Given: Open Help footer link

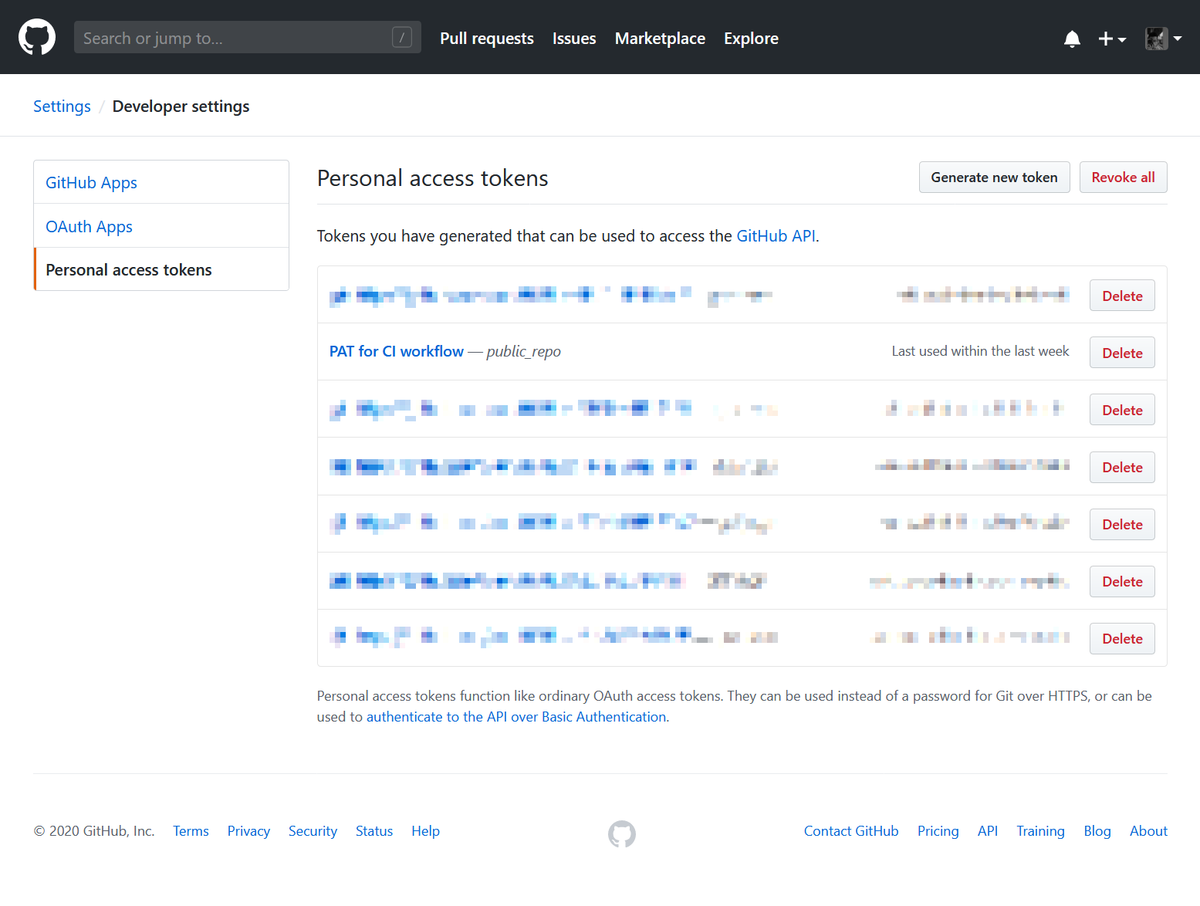Looking at the screenshot, I should point(426,831).
